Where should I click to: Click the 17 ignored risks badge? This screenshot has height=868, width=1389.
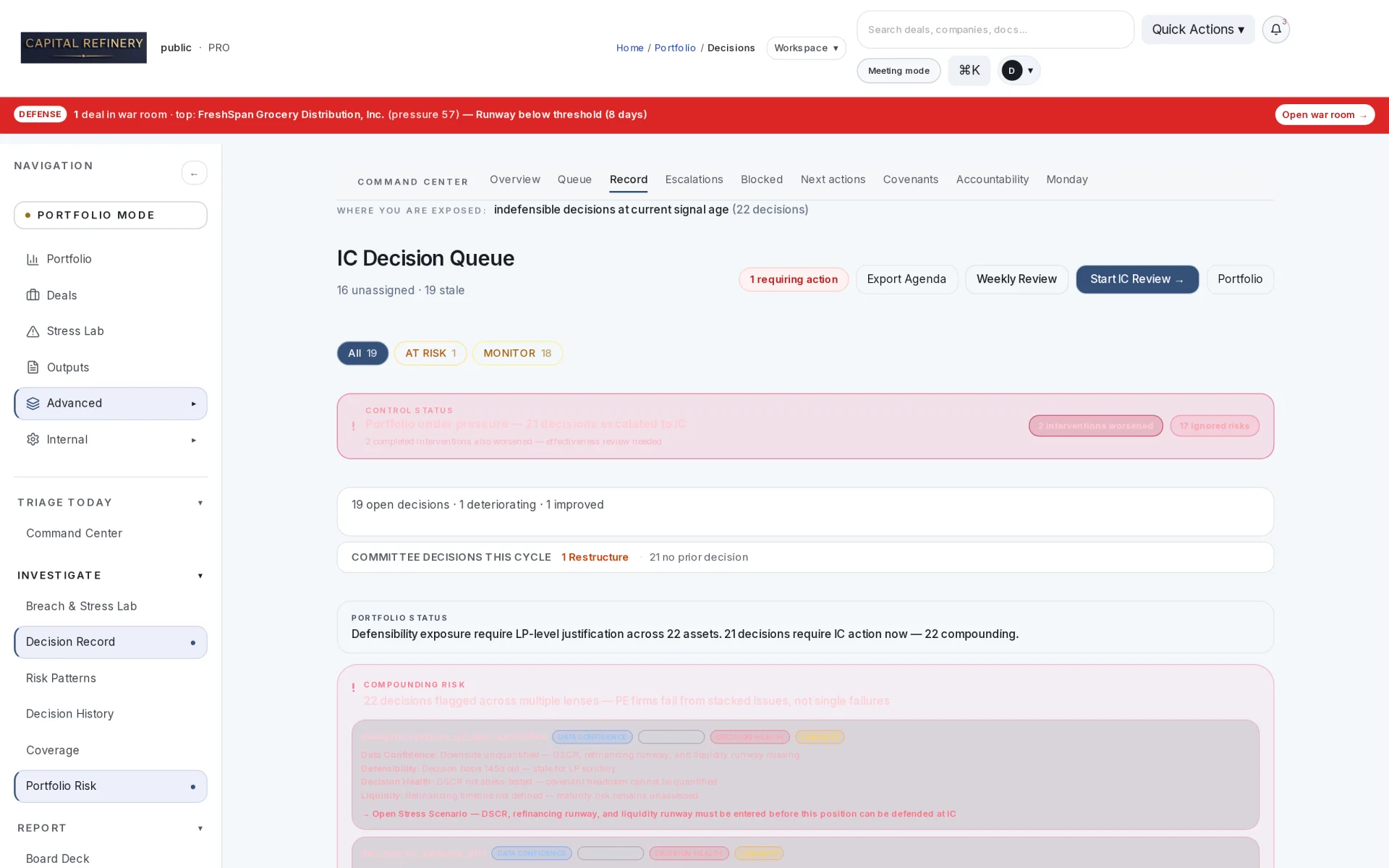pos(1215,426)
